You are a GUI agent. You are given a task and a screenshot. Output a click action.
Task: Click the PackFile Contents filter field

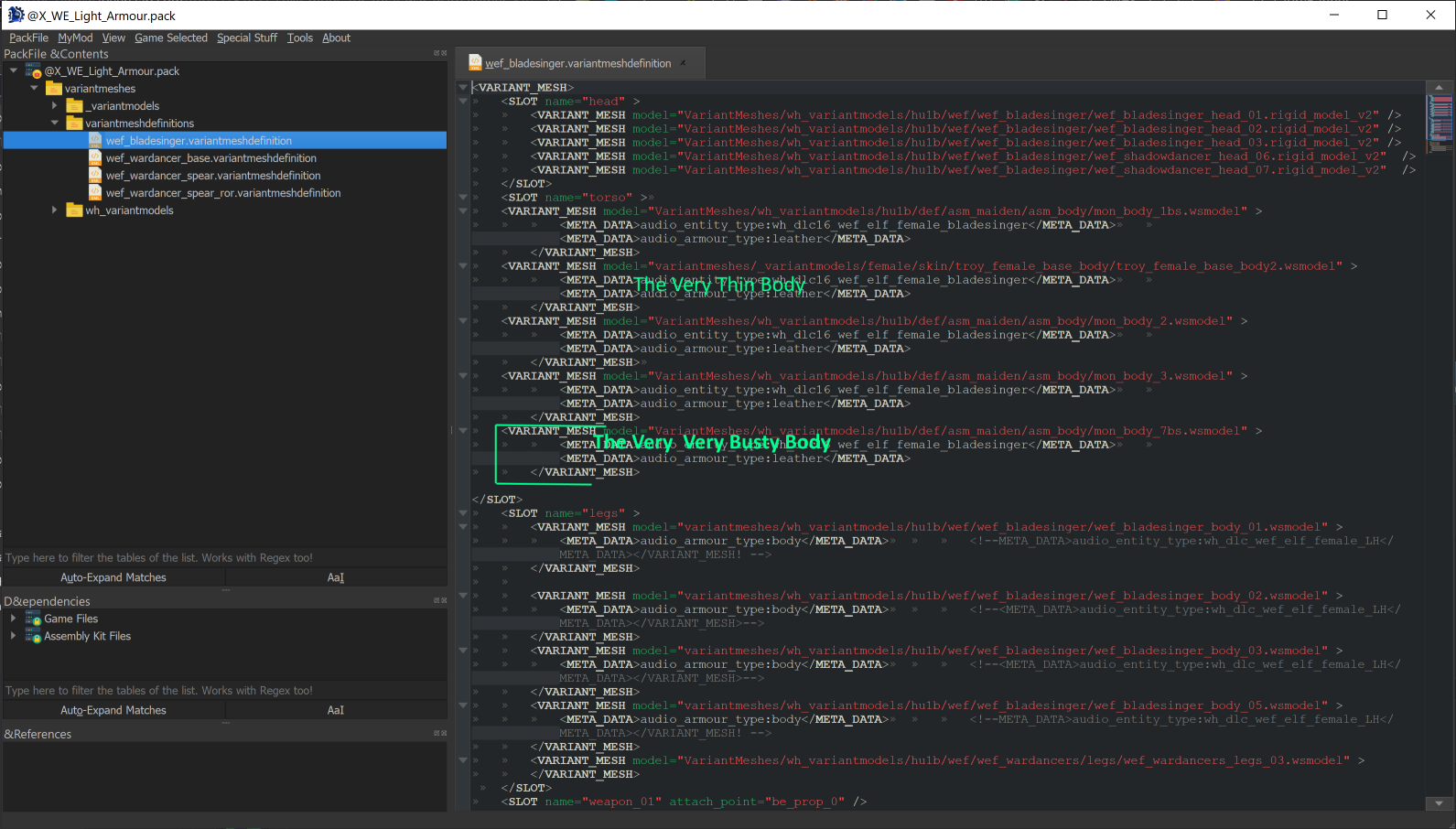[225, 557]
